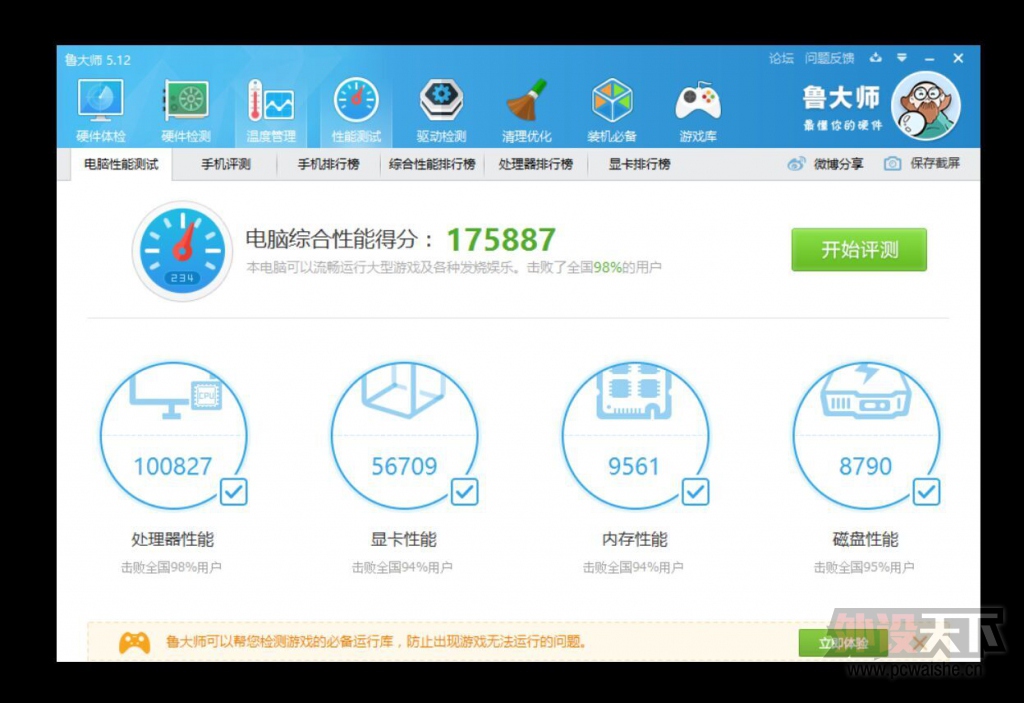Click orange gamepad icon in the notice bar
Screen dimensions: 1024x703
[135, 642]
